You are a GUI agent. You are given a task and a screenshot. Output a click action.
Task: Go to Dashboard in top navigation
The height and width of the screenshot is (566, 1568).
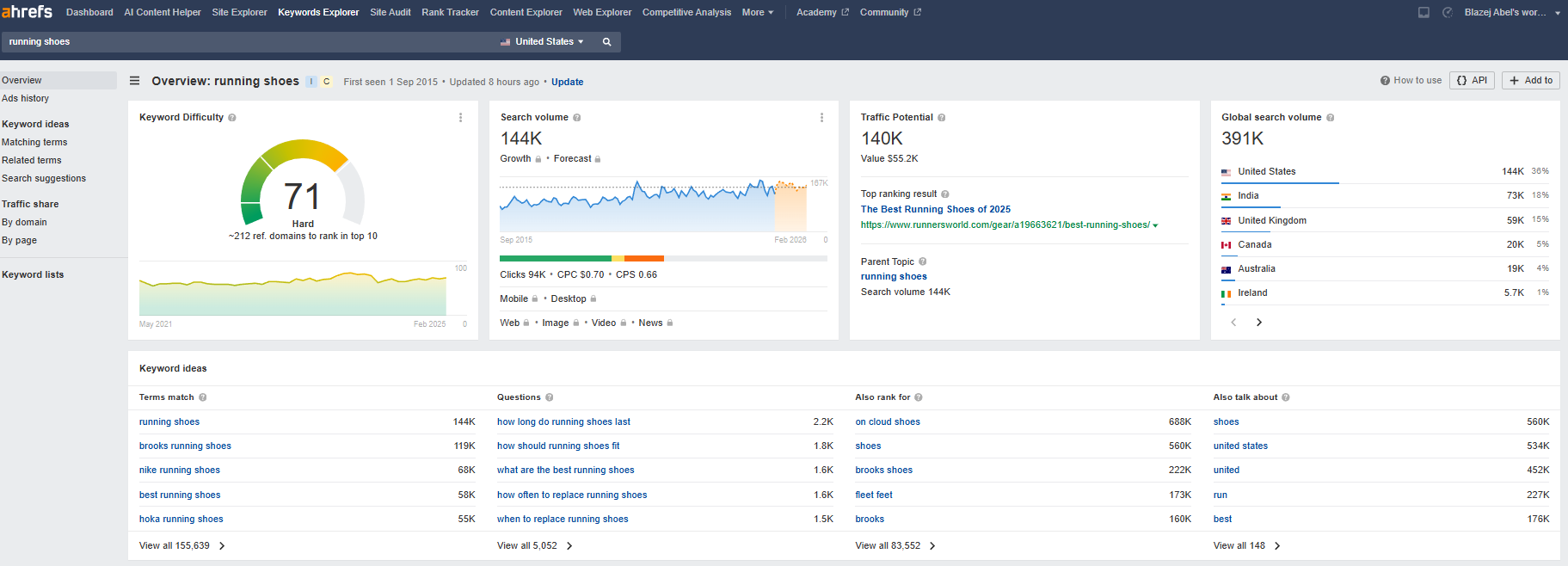point(89,12)
